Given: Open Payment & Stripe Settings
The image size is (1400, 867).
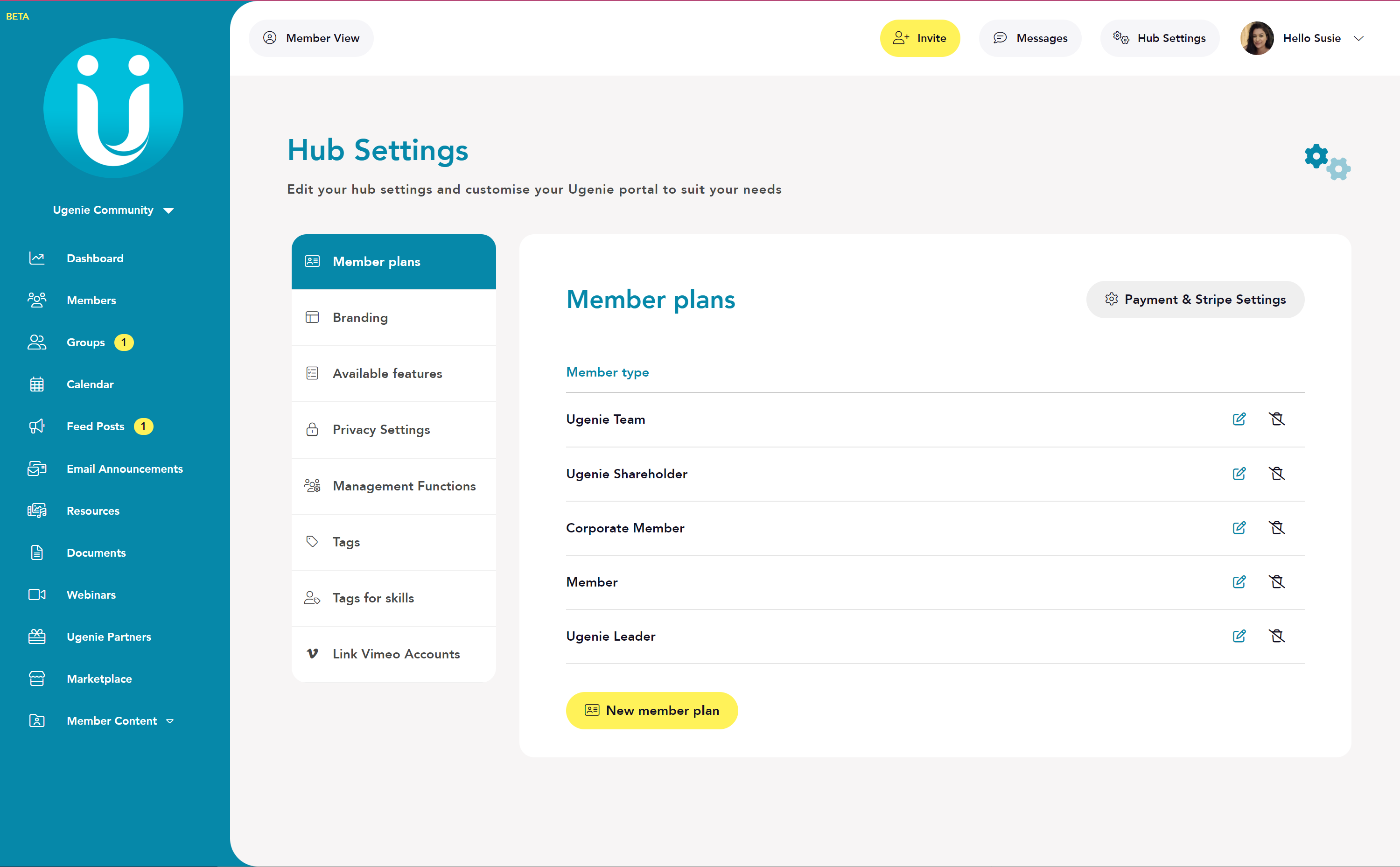Looking at the screenshot, I should coord(1195,299).
